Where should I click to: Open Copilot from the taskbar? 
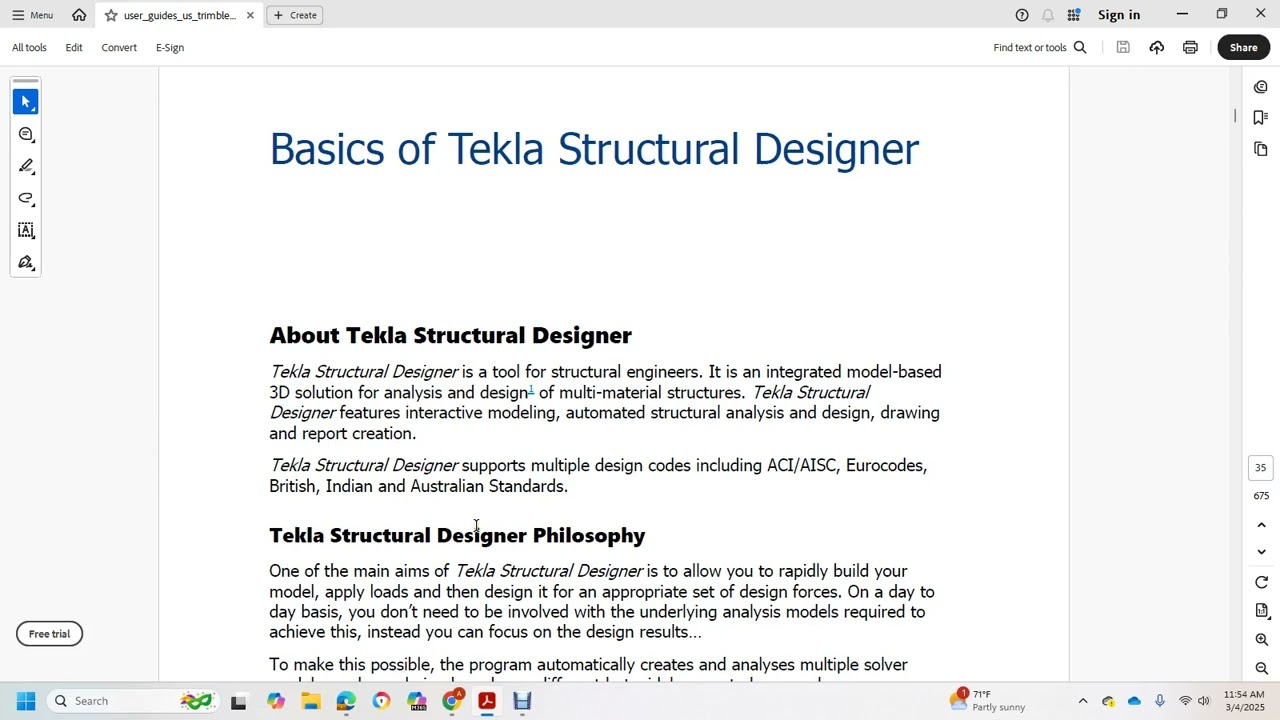coord(275,701)
